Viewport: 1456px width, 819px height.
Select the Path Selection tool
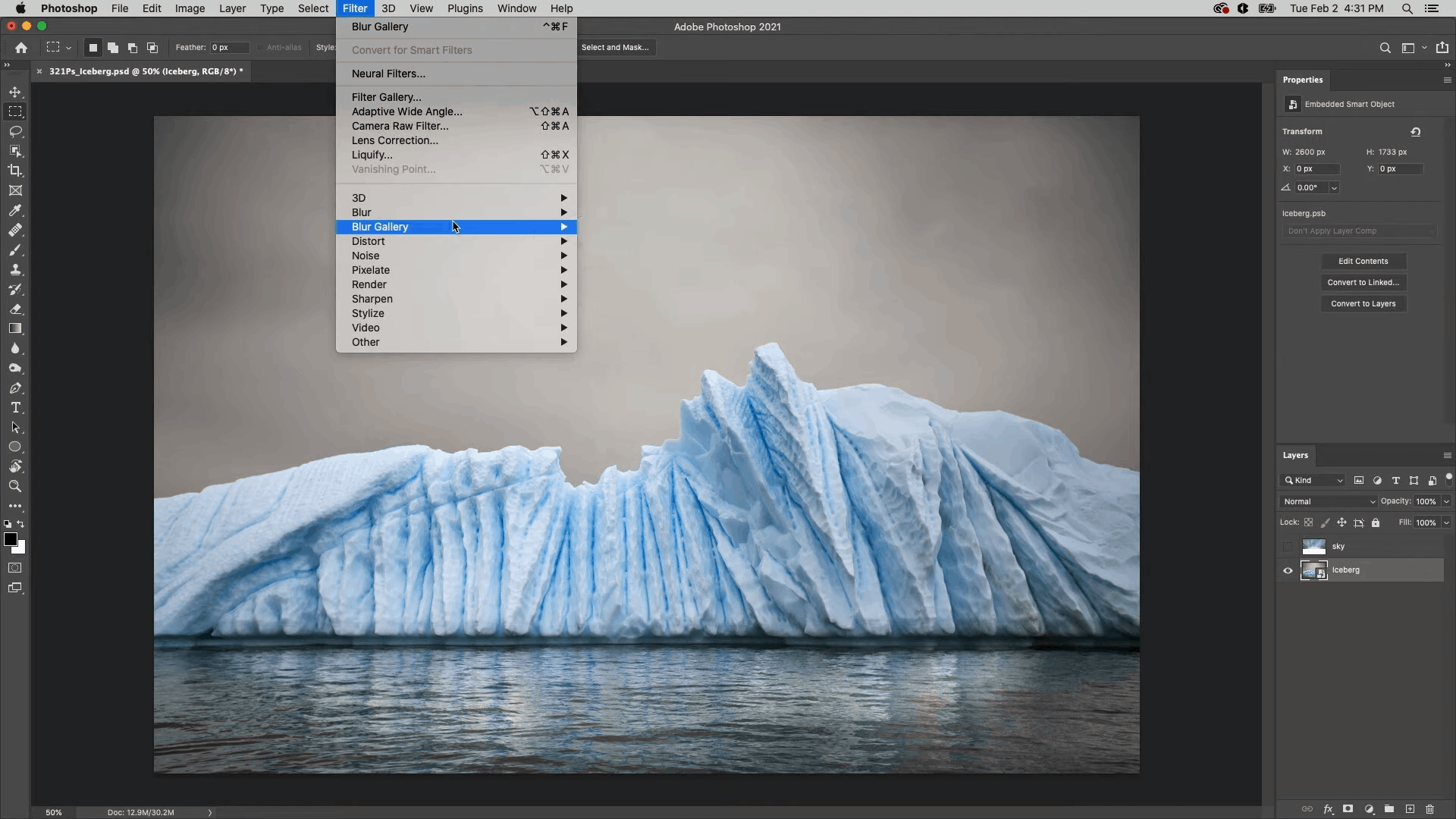tap(15, 427)
